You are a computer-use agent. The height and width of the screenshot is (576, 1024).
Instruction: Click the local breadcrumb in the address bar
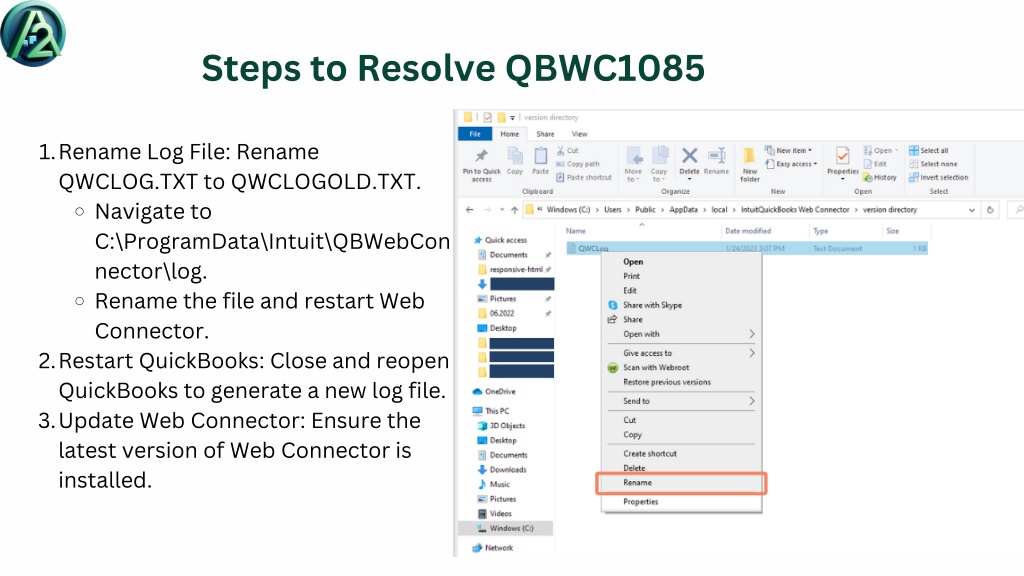click(719, 210)
